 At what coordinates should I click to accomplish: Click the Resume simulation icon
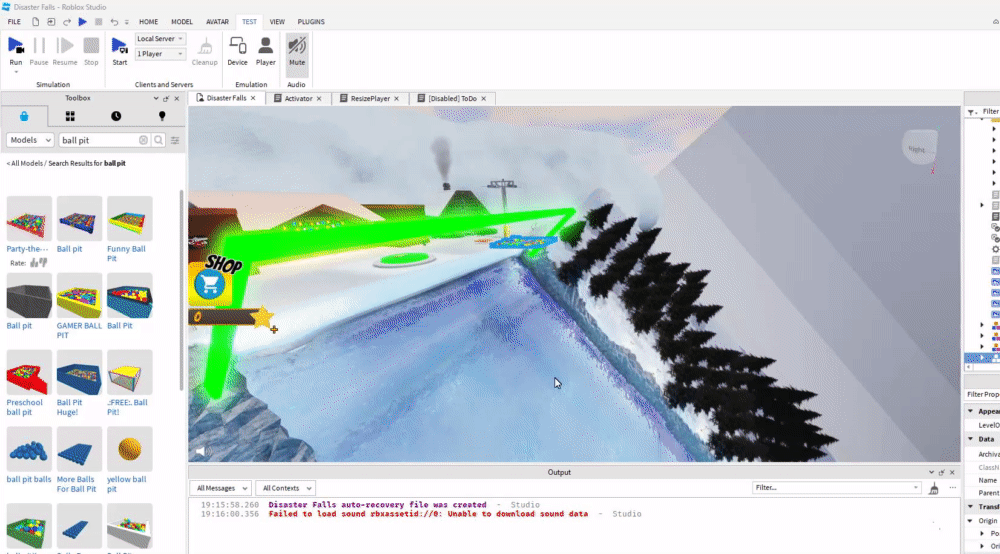(64, 46)
